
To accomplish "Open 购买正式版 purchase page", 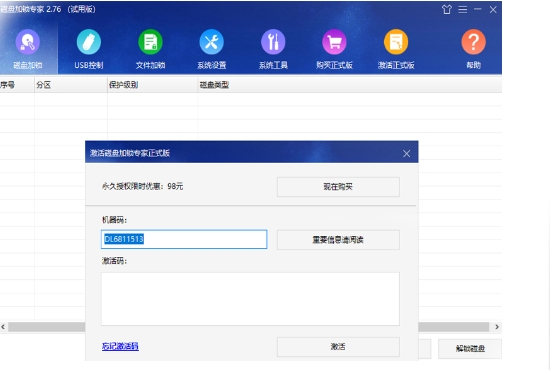I will (x=334, y=49).
